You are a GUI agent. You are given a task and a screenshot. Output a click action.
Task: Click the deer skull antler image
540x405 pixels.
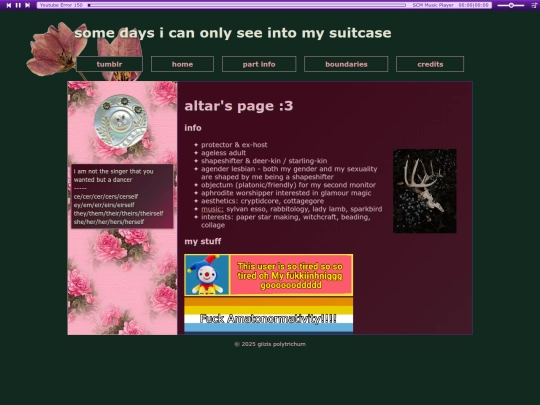point(425,191)
